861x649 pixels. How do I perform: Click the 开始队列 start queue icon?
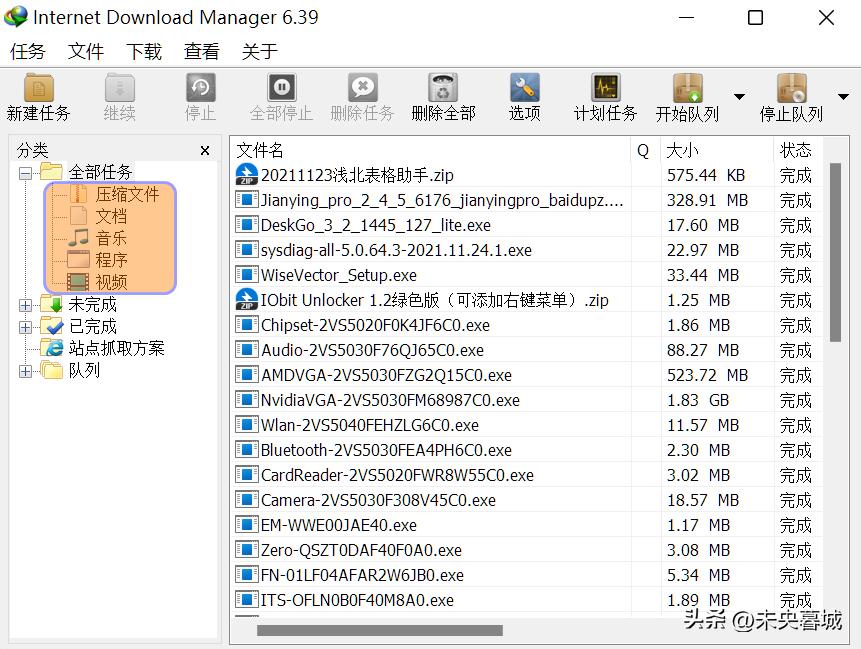point(687,88)
